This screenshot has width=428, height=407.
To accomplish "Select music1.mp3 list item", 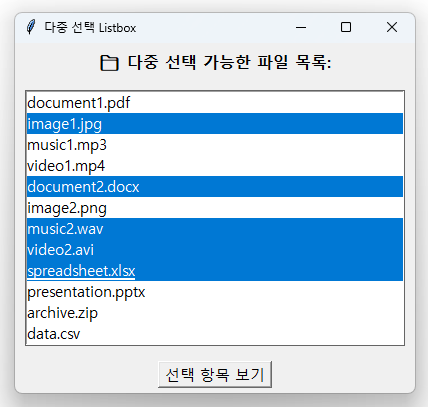I will (215, 145).
